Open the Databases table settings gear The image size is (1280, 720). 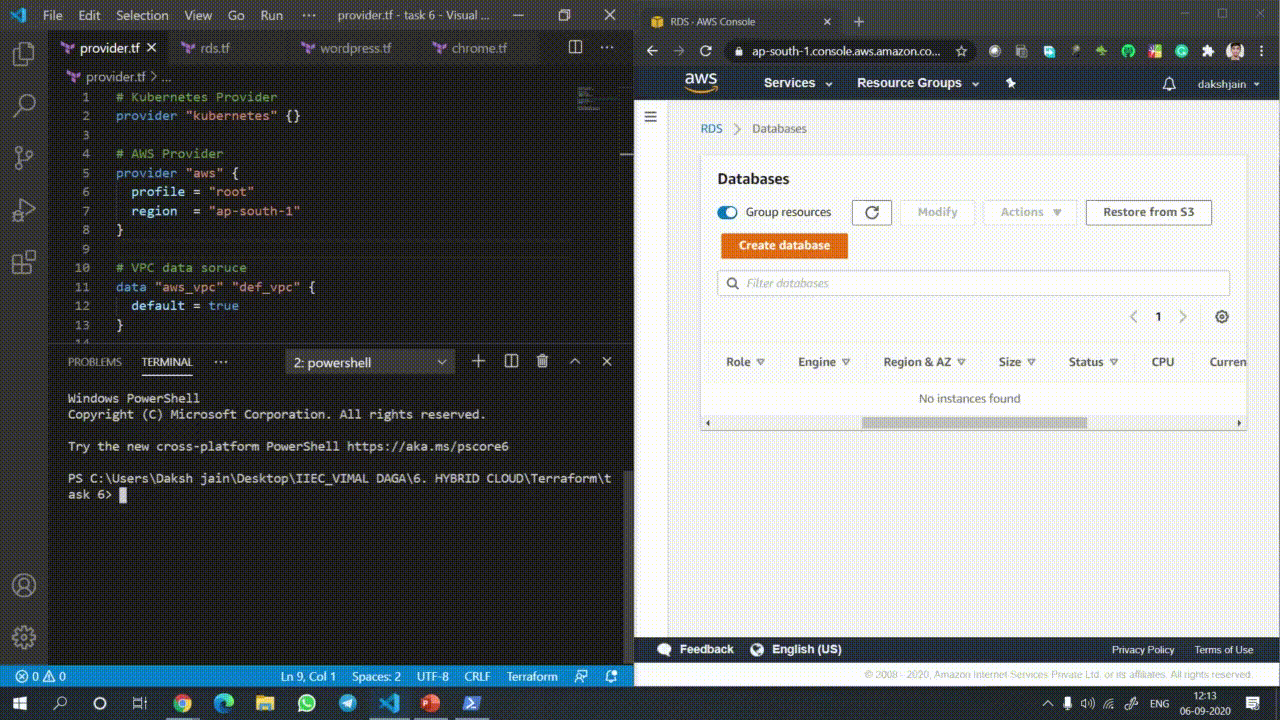[1222, 317]
